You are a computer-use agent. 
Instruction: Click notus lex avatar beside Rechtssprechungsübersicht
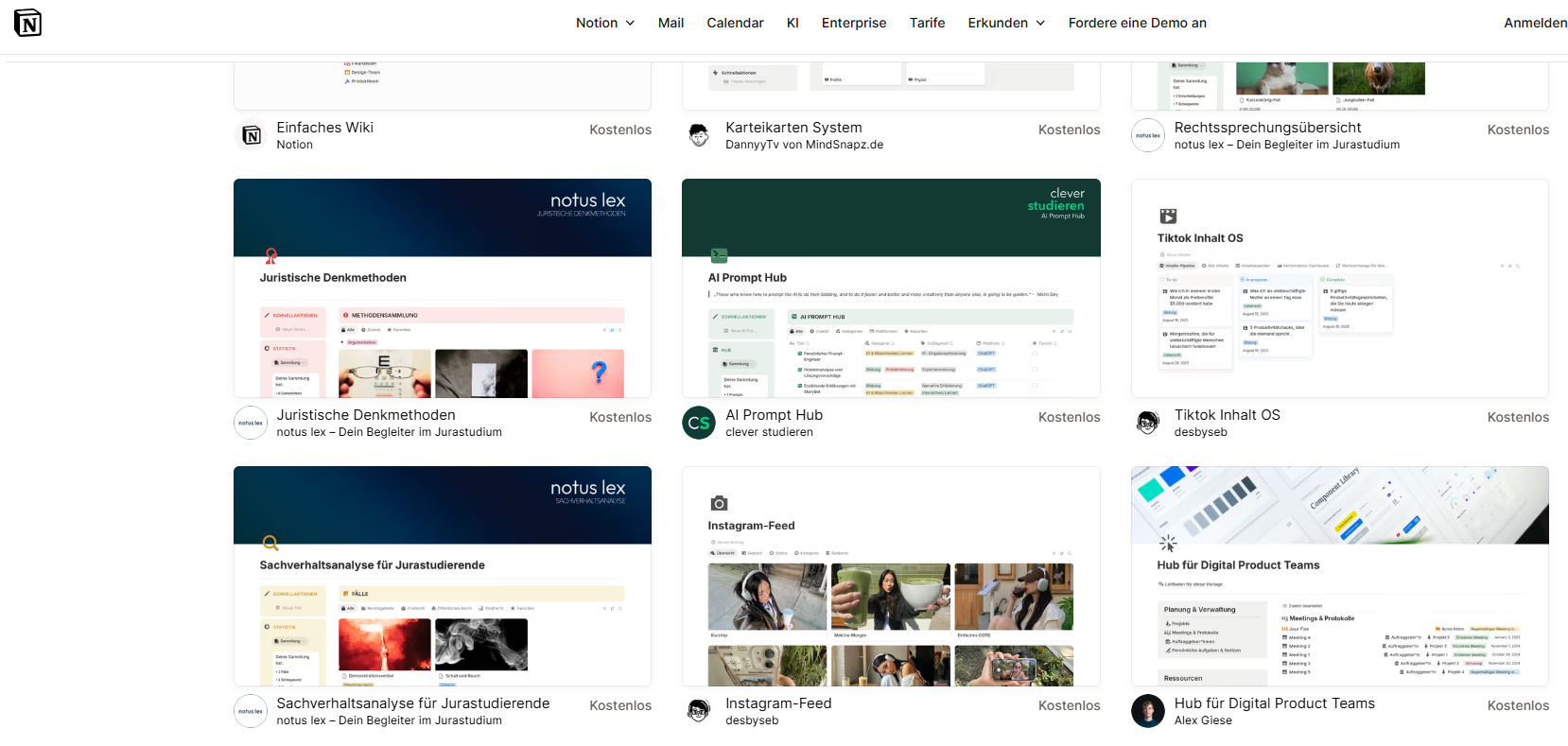(1148, 135)
